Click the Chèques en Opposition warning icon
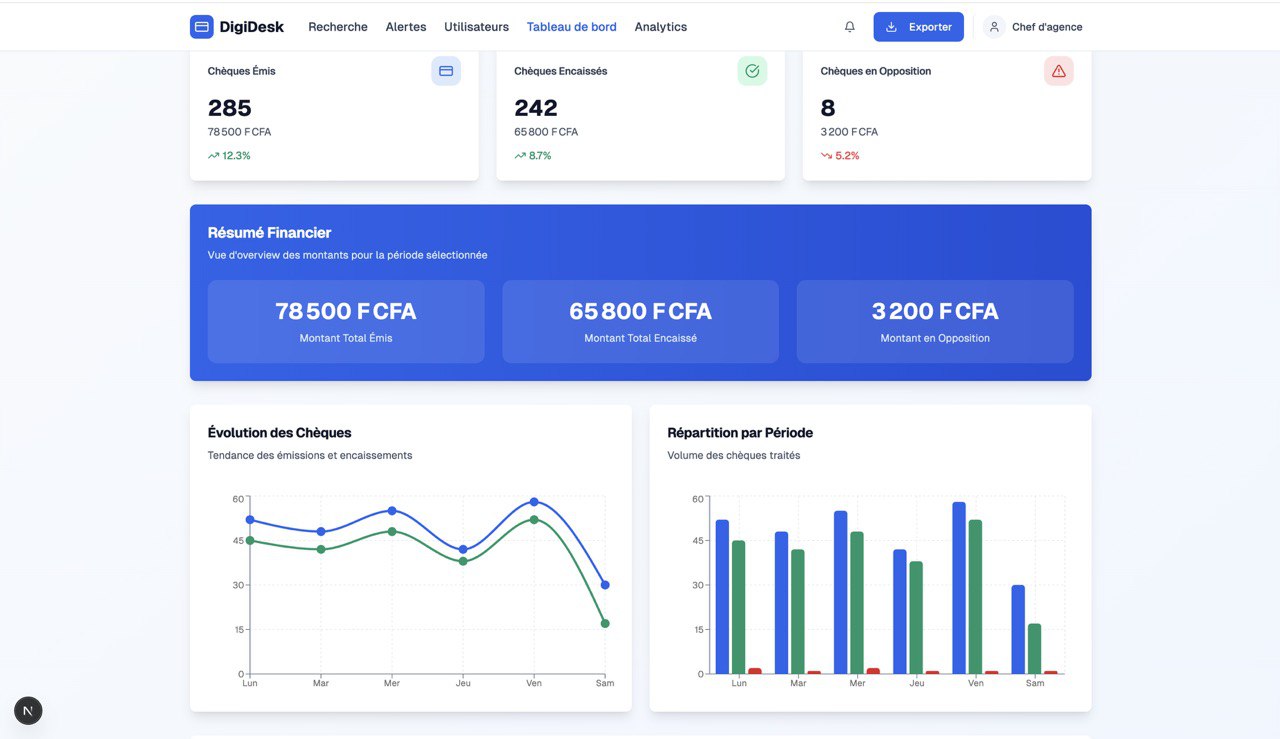1280x739 pixels. coord(1058,71)
